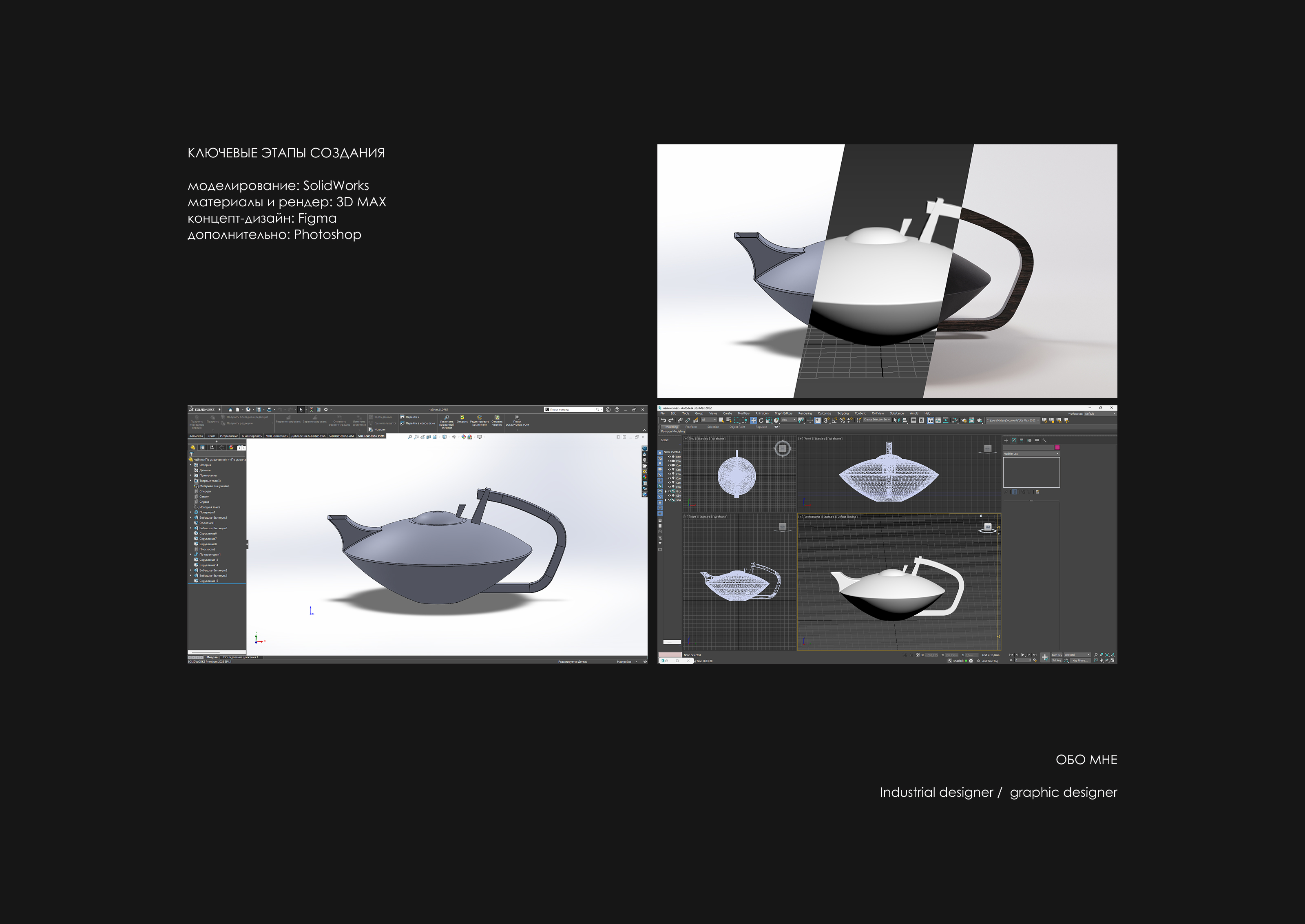This screenshot has width=1305, height=924.
Task: Click the SolidWorks Home icon
Action: click(x=230, y=410)
